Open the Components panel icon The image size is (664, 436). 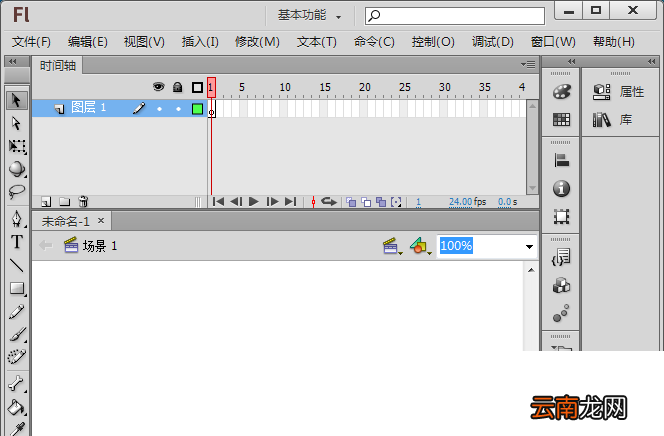[x=562, y=286]
